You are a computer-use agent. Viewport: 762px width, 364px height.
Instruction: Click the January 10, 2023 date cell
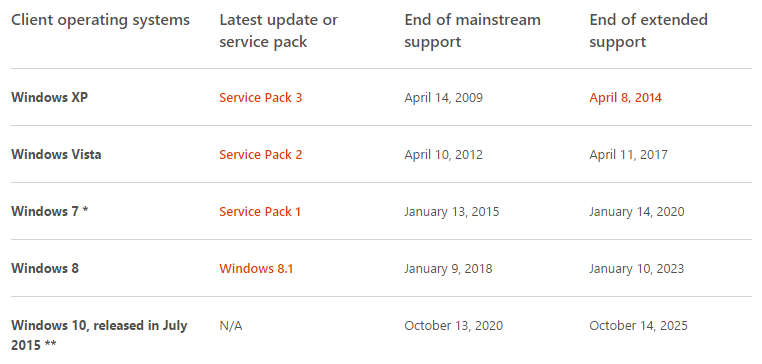click(x=637, y=269)
